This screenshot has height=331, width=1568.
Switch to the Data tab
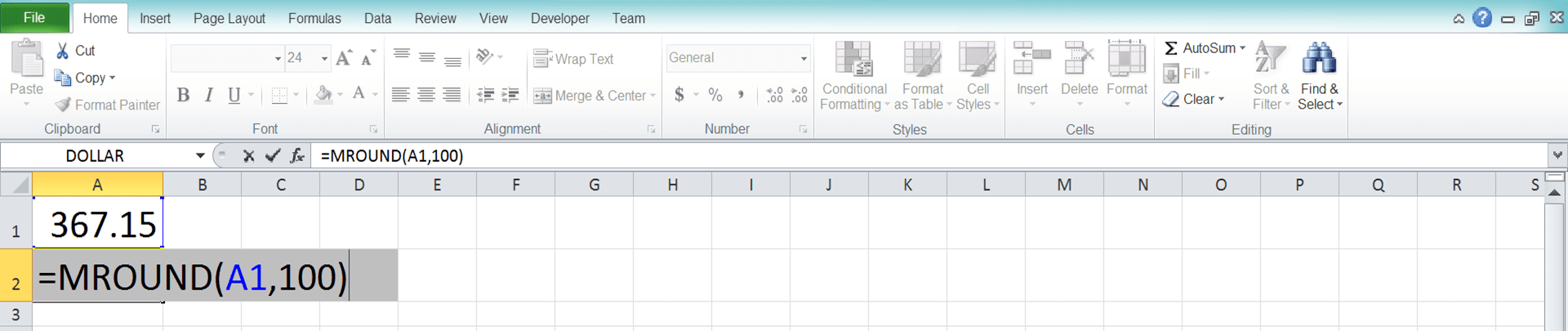coord(377,18)
